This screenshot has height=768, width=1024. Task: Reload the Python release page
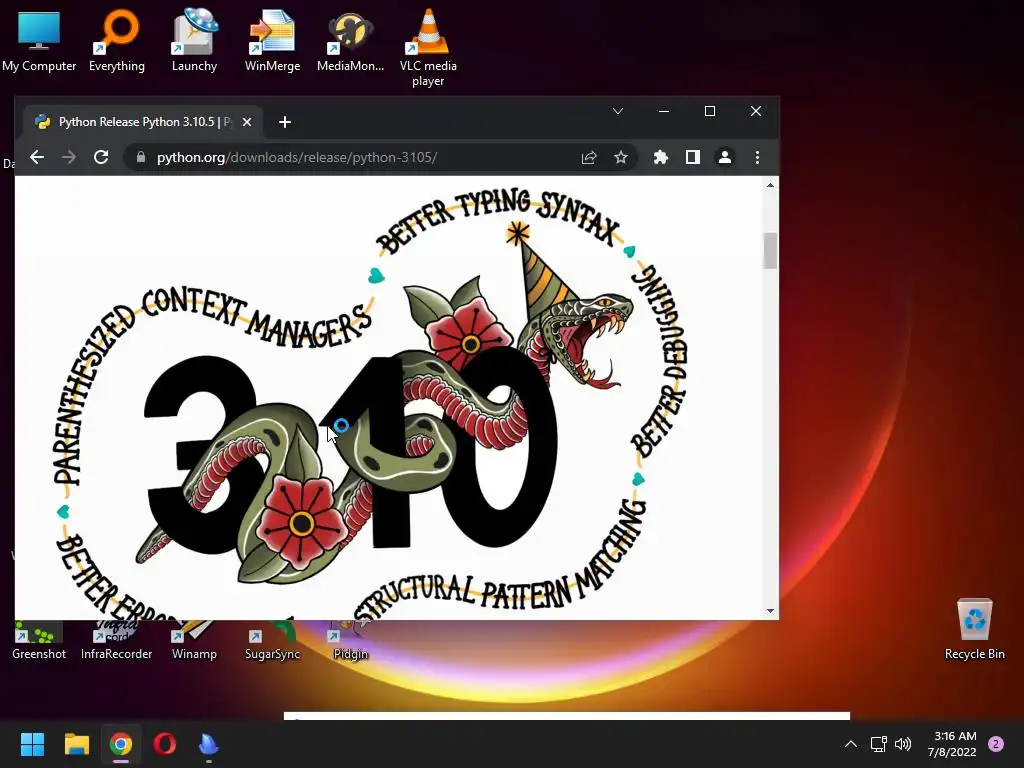coord(101,157)
